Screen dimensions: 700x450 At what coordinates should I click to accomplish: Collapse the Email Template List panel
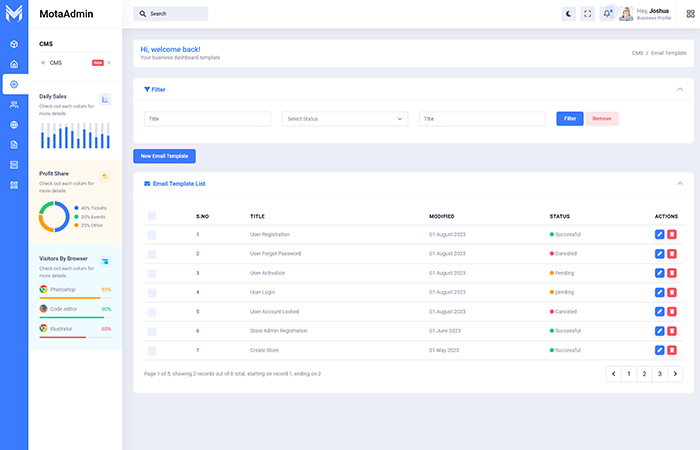tap(679, 184)
